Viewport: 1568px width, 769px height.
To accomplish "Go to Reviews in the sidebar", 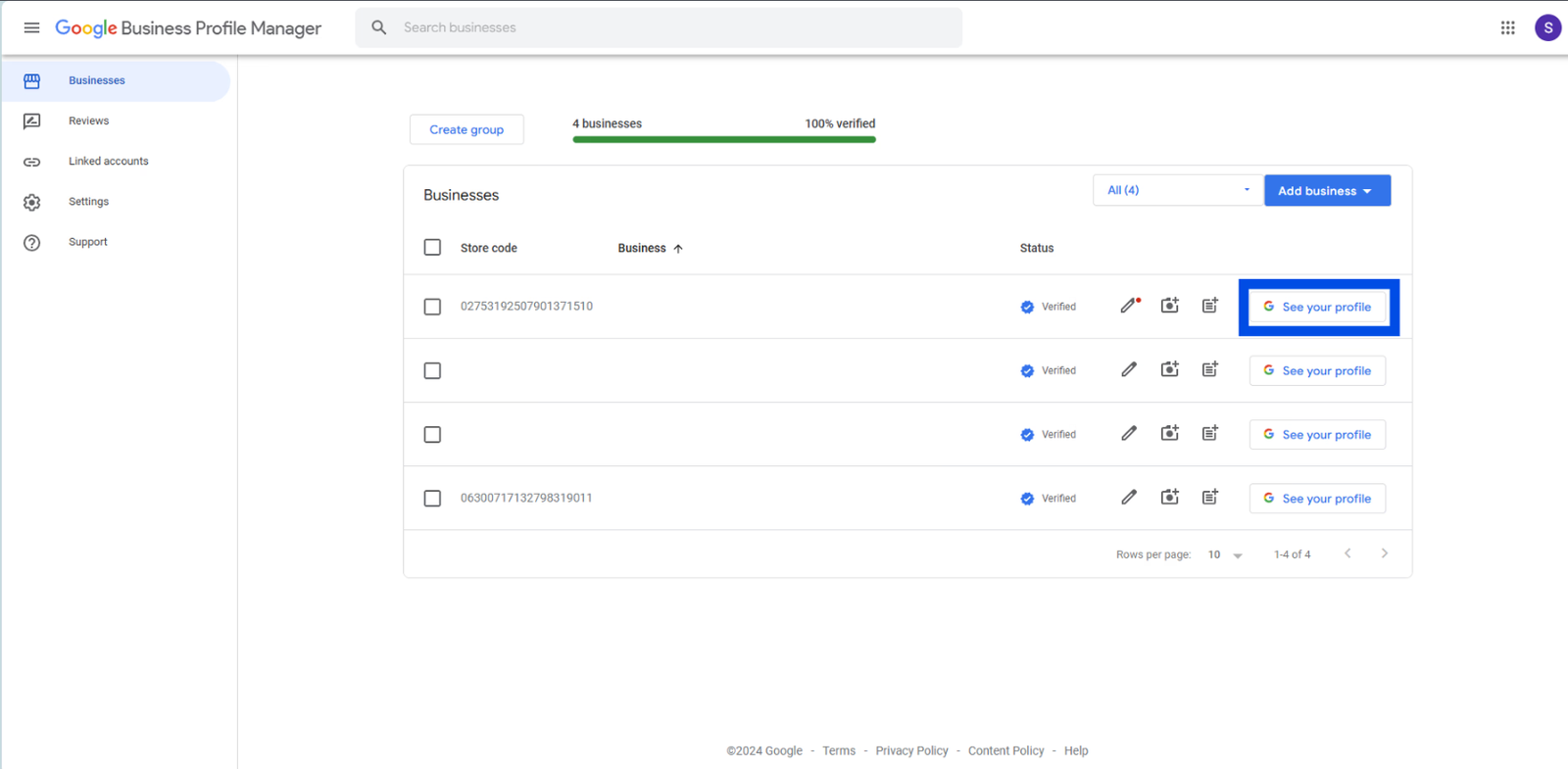I will (88, 121).
